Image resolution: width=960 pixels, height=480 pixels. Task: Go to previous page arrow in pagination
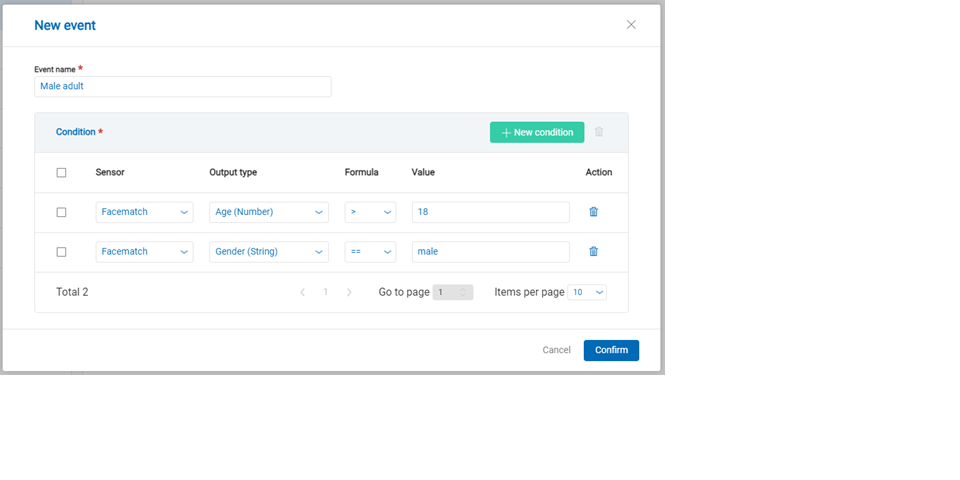click(x=303, y=292)
